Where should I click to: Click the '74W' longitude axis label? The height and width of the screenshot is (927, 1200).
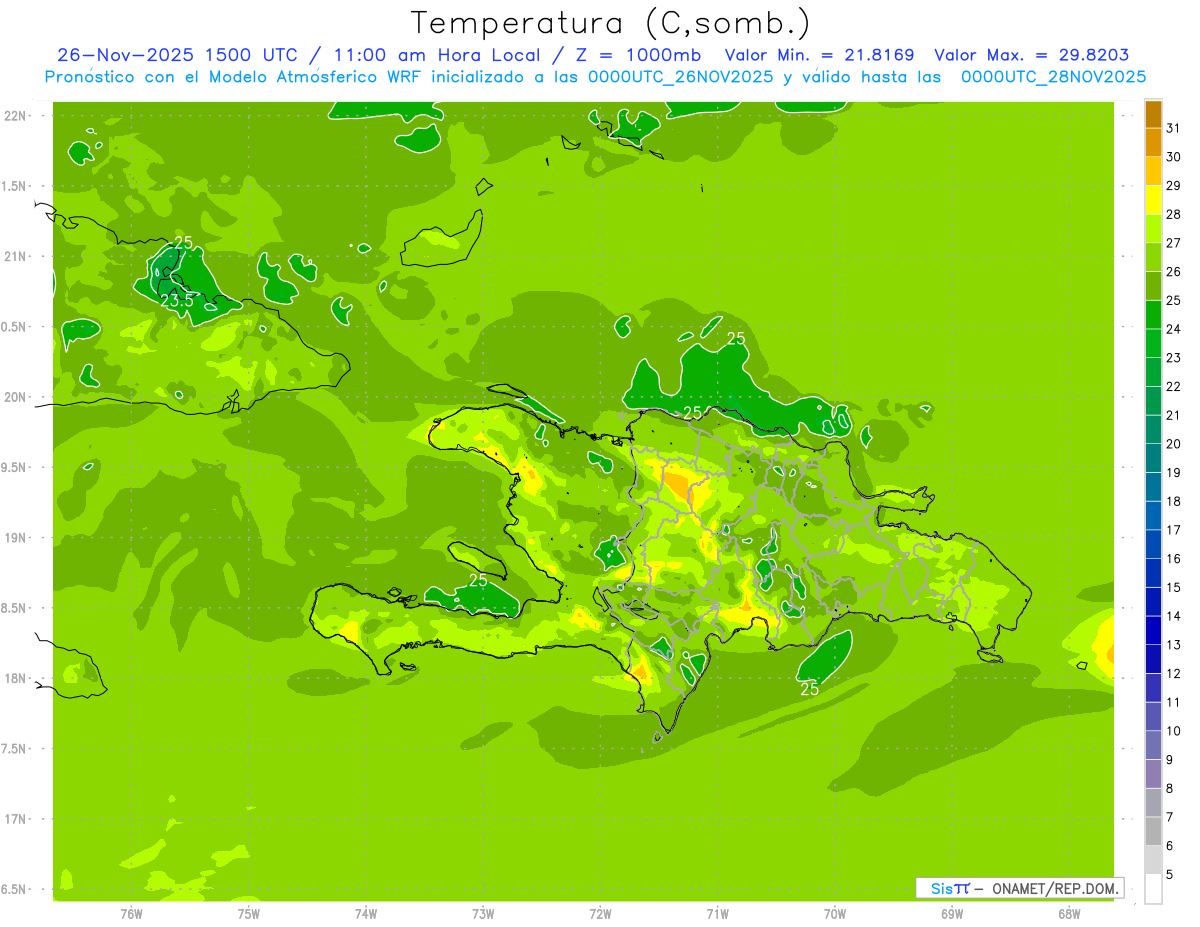point(366,914)
